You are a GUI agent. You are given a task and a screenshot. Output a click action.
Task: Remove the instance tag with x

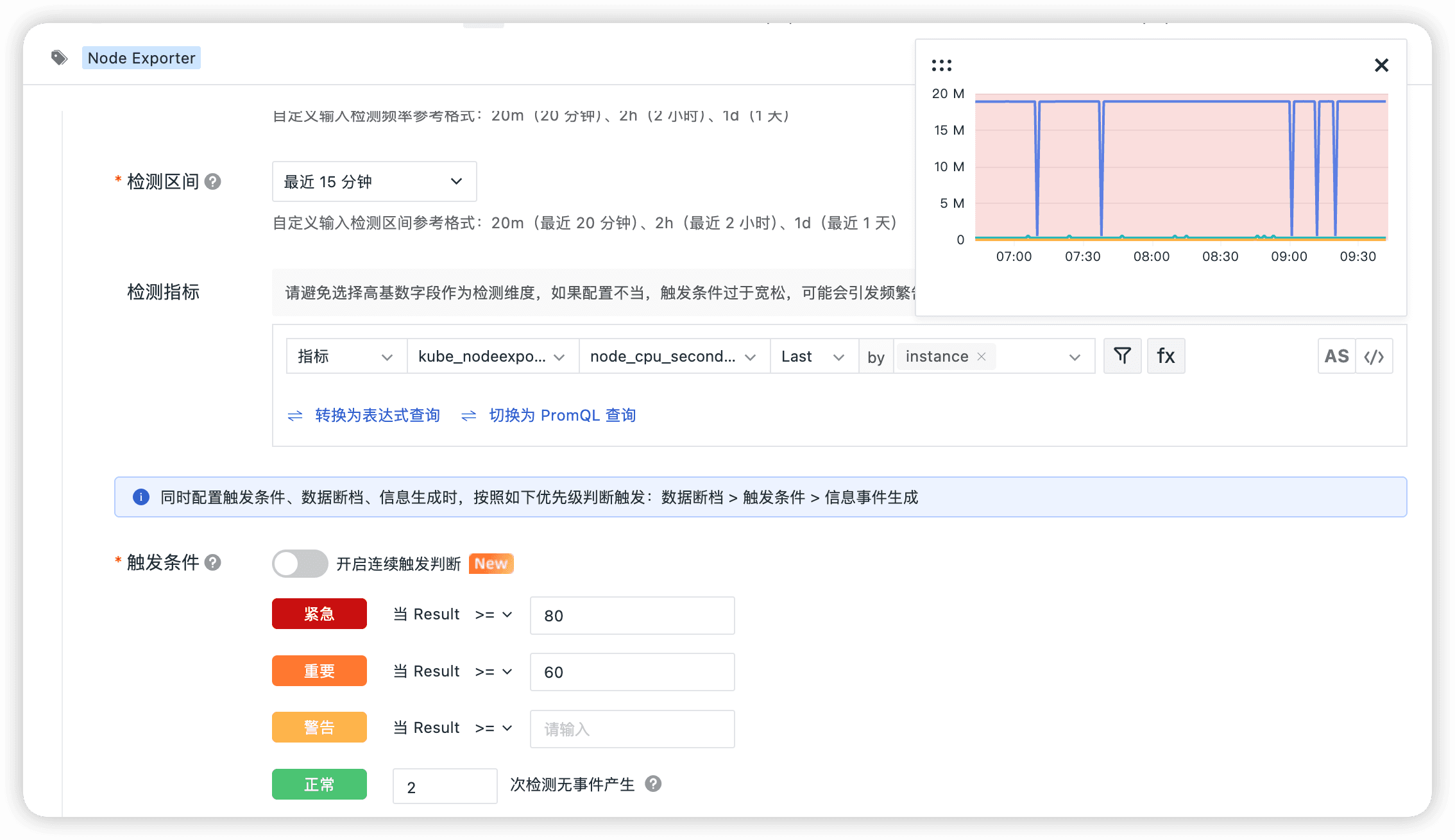click(x=982, y=357)
